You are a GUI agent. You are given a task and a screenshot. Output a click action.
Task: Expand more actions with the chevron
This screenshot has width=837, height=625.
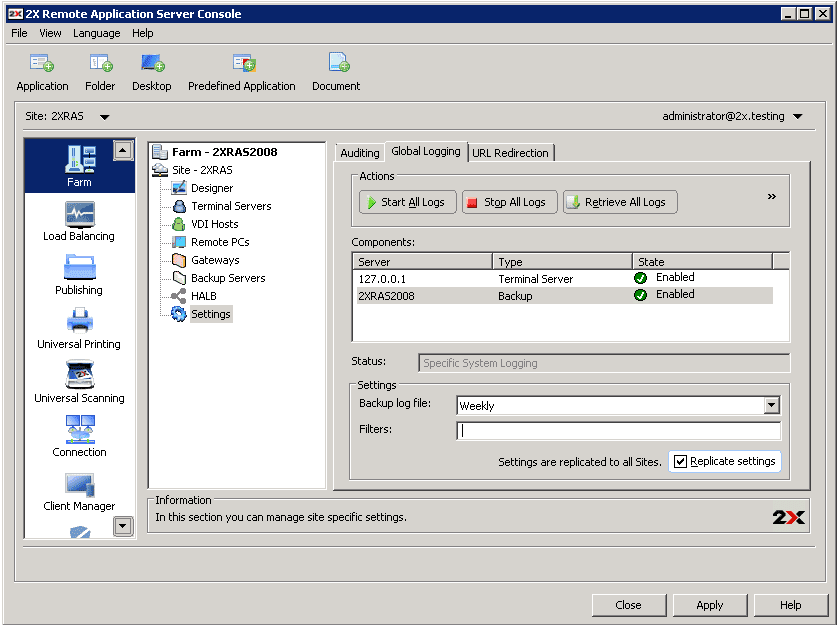(771, 197)
